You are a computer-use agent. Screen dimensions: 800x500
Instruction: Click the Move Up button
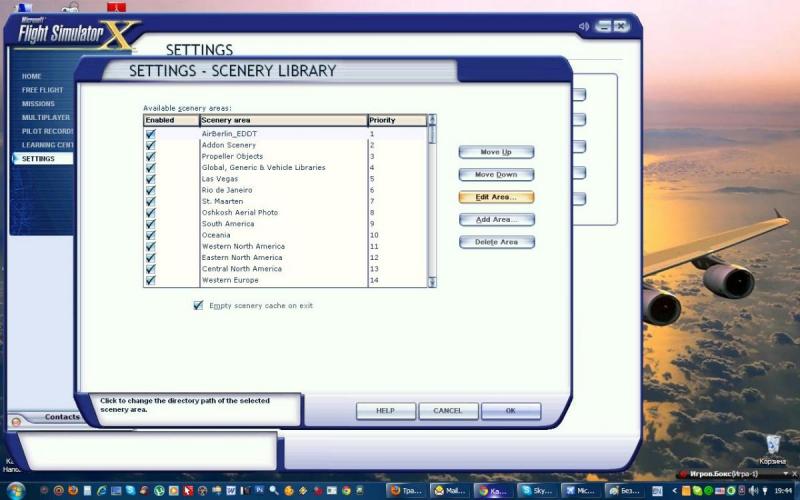point(496,152)
